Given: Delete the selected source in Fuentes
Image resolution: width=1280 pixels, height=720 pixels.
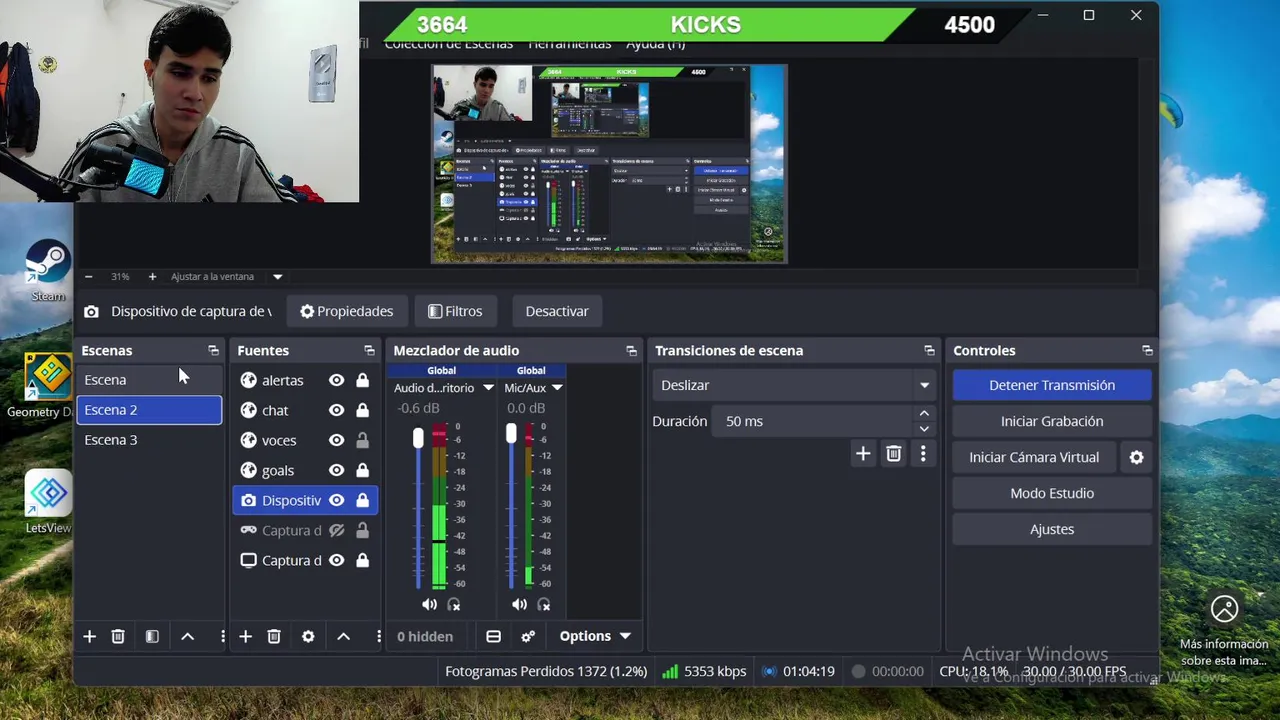Looking at the screenshot, I should (274, 636).
